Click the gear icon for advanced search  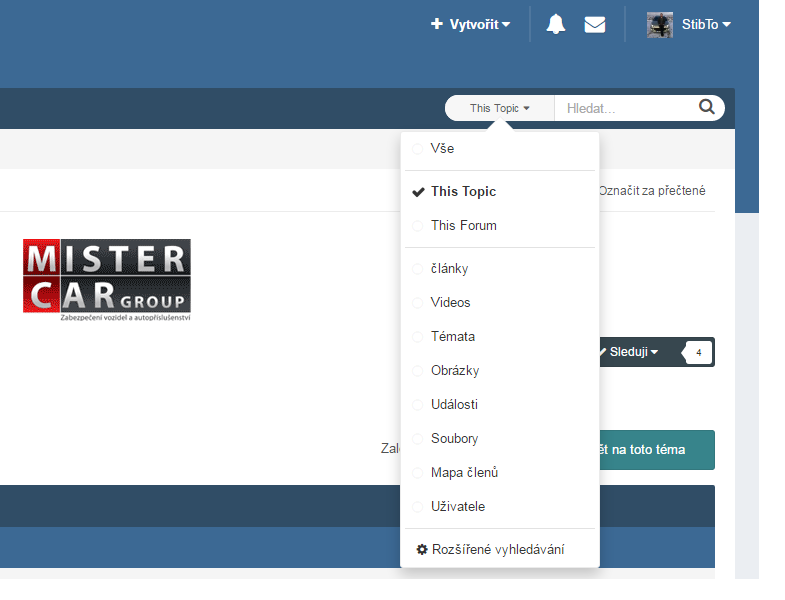click(x=422, y=549)
